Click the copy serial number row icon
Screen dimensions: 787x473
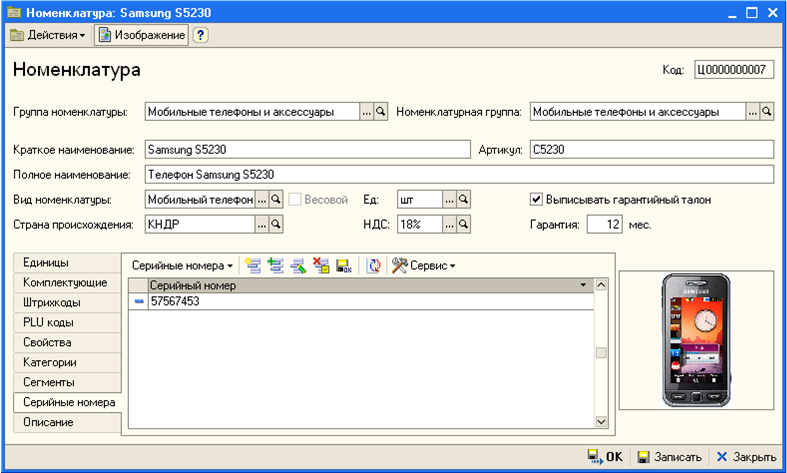276,265
